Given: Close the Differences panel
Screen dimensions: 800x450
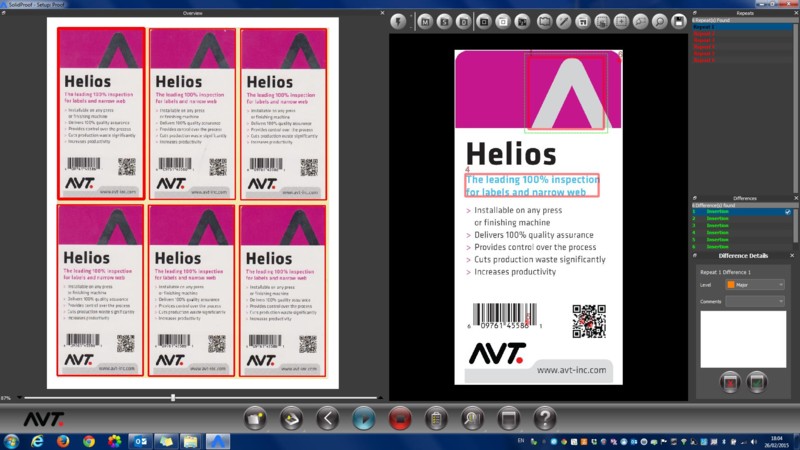Looking at the screenshot, I should coord(795,198).
